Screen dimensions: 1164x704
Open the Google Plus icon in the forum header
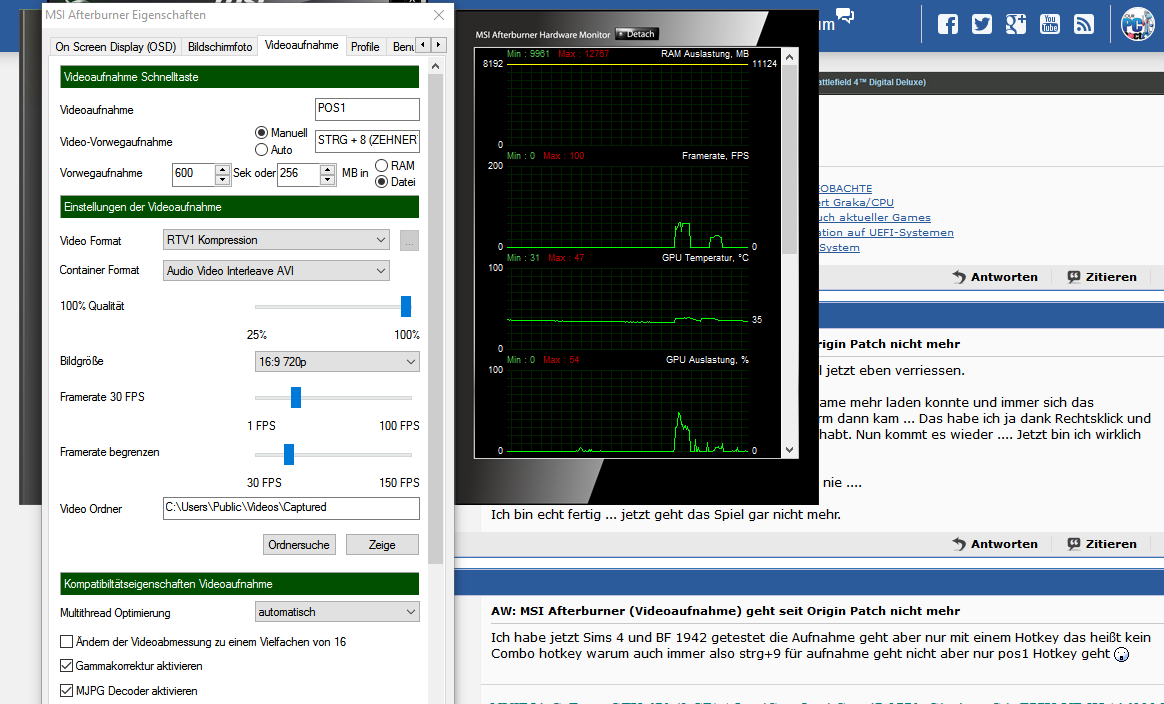tap(1016, 25)
